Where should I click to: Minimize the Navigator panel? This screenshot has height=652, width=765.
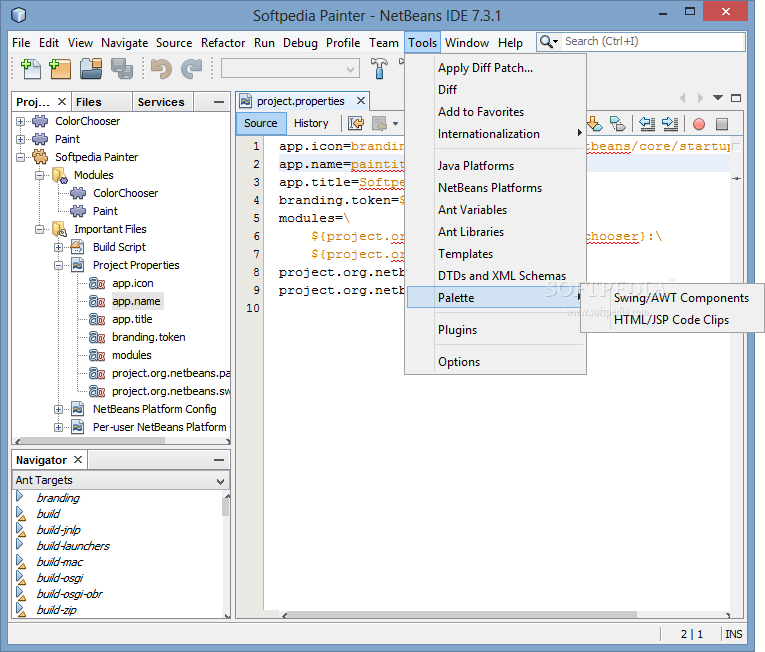click(x=219, y=460)
